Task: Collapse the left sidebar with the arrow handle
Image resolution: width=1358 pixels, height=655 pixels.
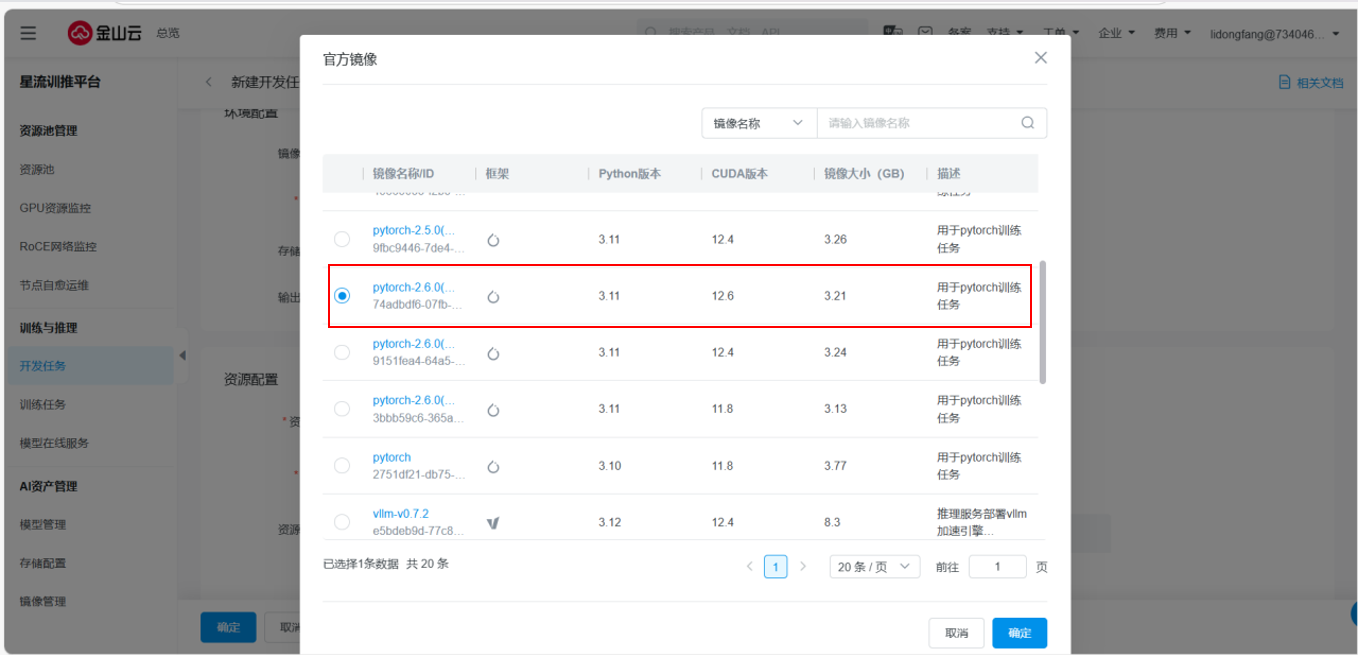Action: tap(182, 356)
